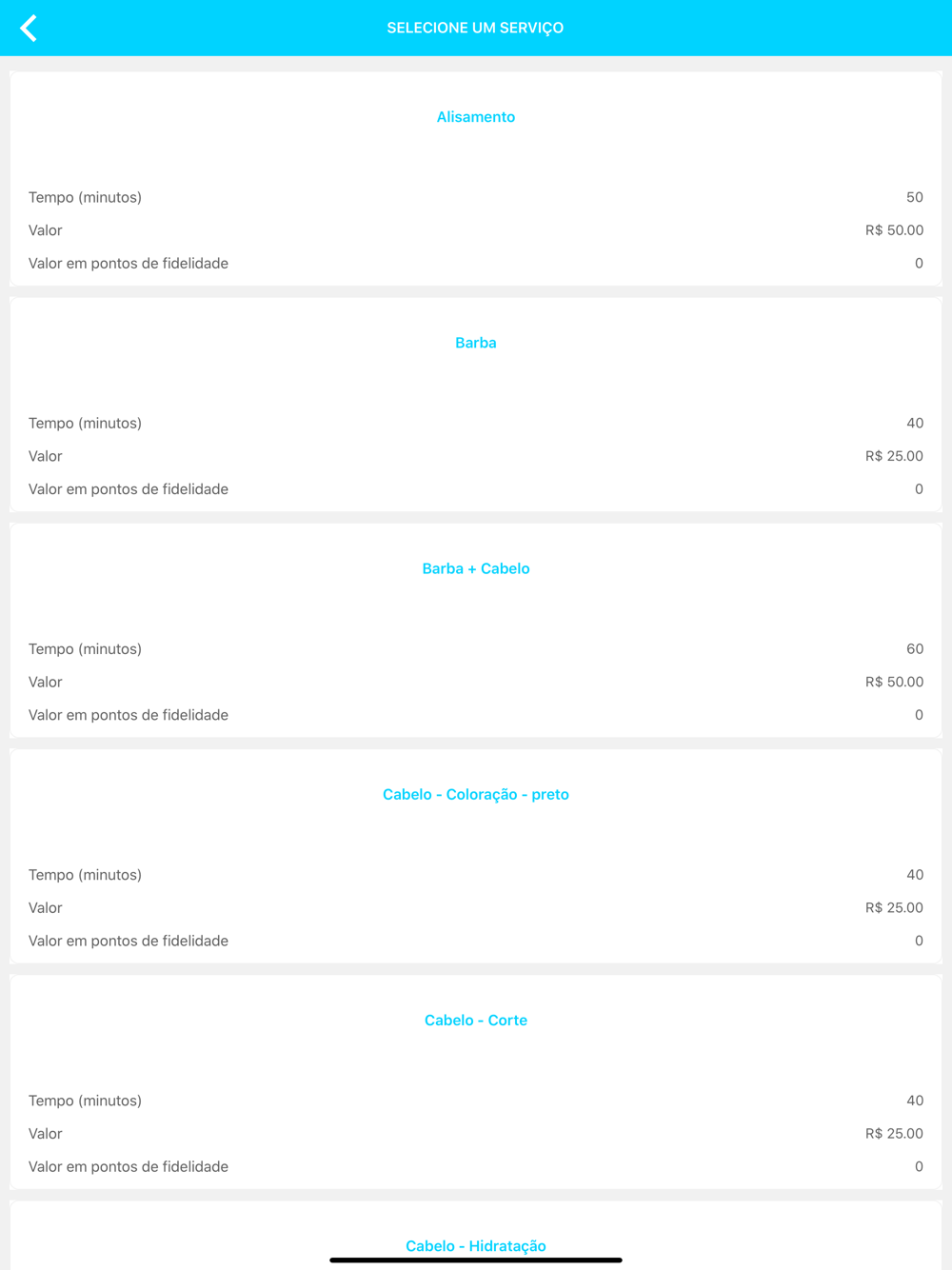Select the Cabelo - Hidratação service
952x1270 pixels.
coord(476,1245)
